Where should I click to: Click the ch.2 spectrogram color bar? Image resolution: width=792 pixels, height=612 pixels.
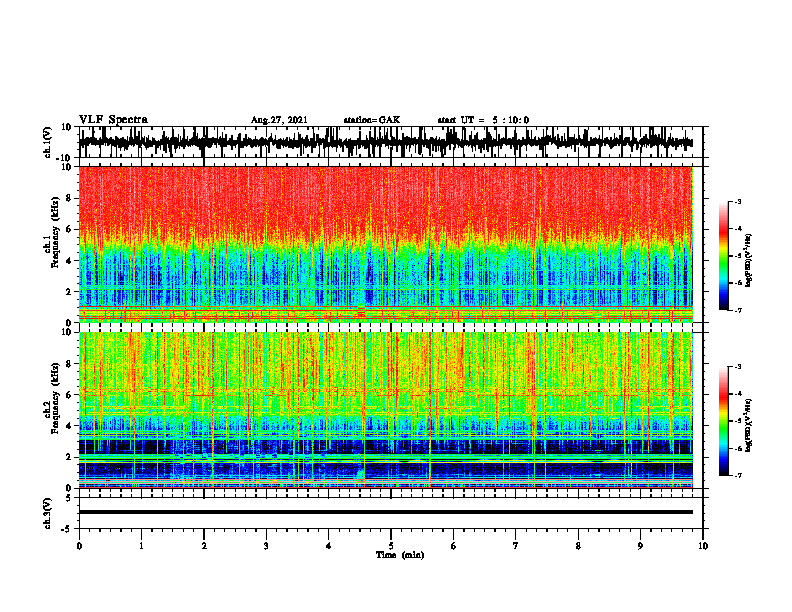pos(723,421)
